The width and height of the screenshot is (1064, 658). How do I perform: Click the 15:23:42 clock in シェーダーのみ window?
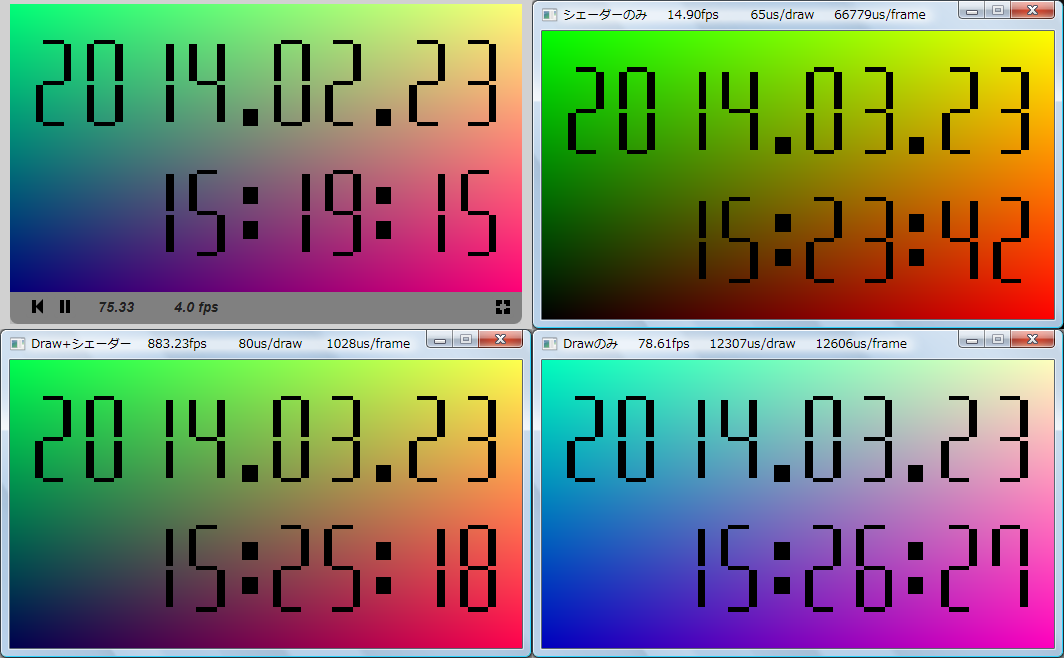pos(863,239)
